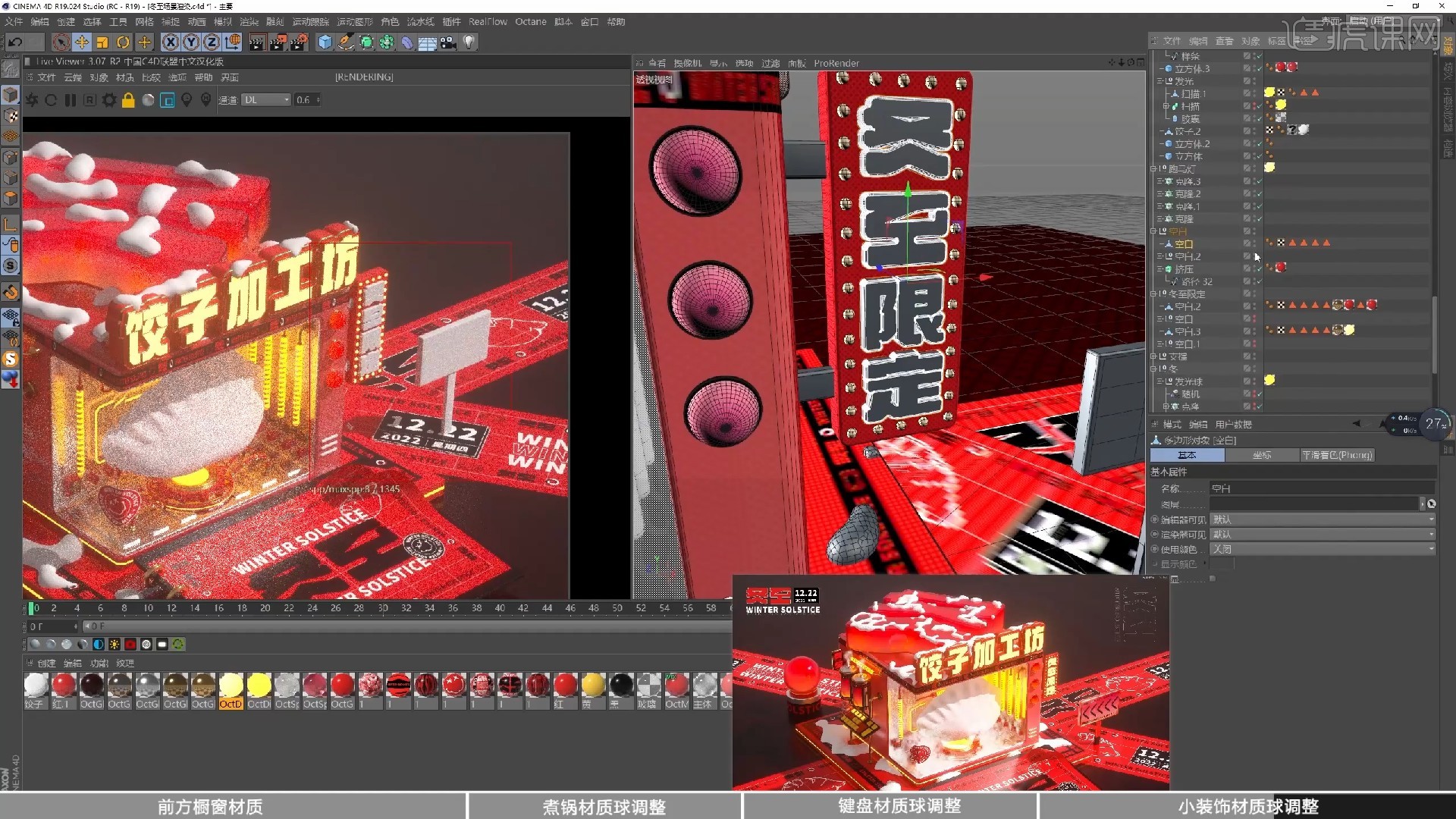Select 挤压 object in object manager

tap(1184, 269)
